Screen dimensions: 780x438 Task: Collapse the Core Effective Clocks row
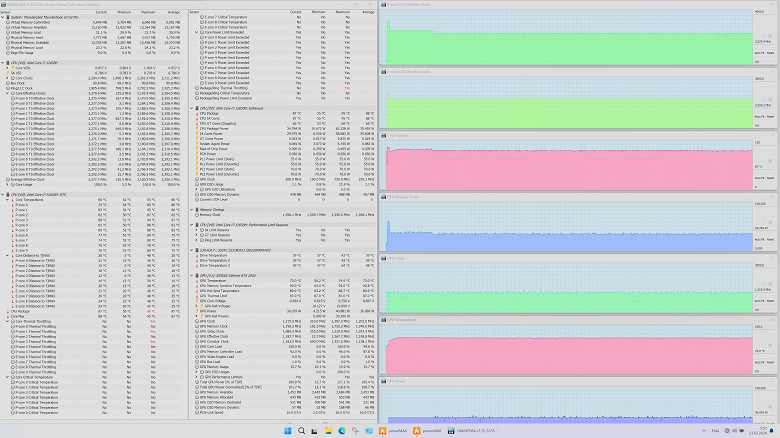coord(7,93)
